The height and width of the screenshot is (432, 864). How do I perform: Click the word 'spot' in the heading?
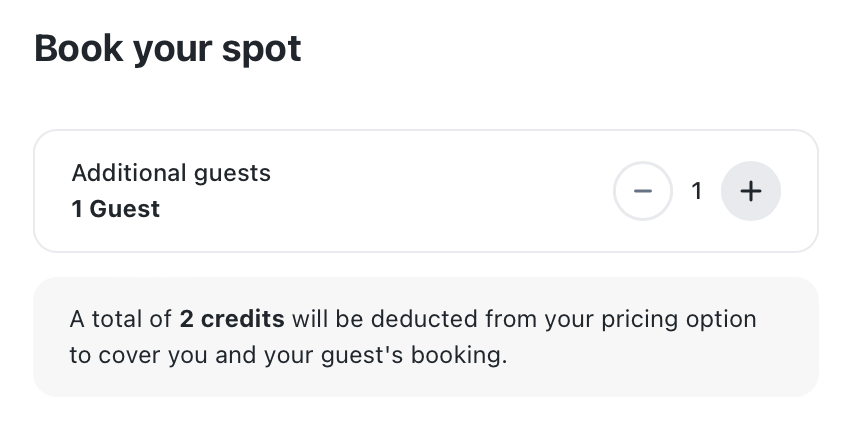click(262, 50)
